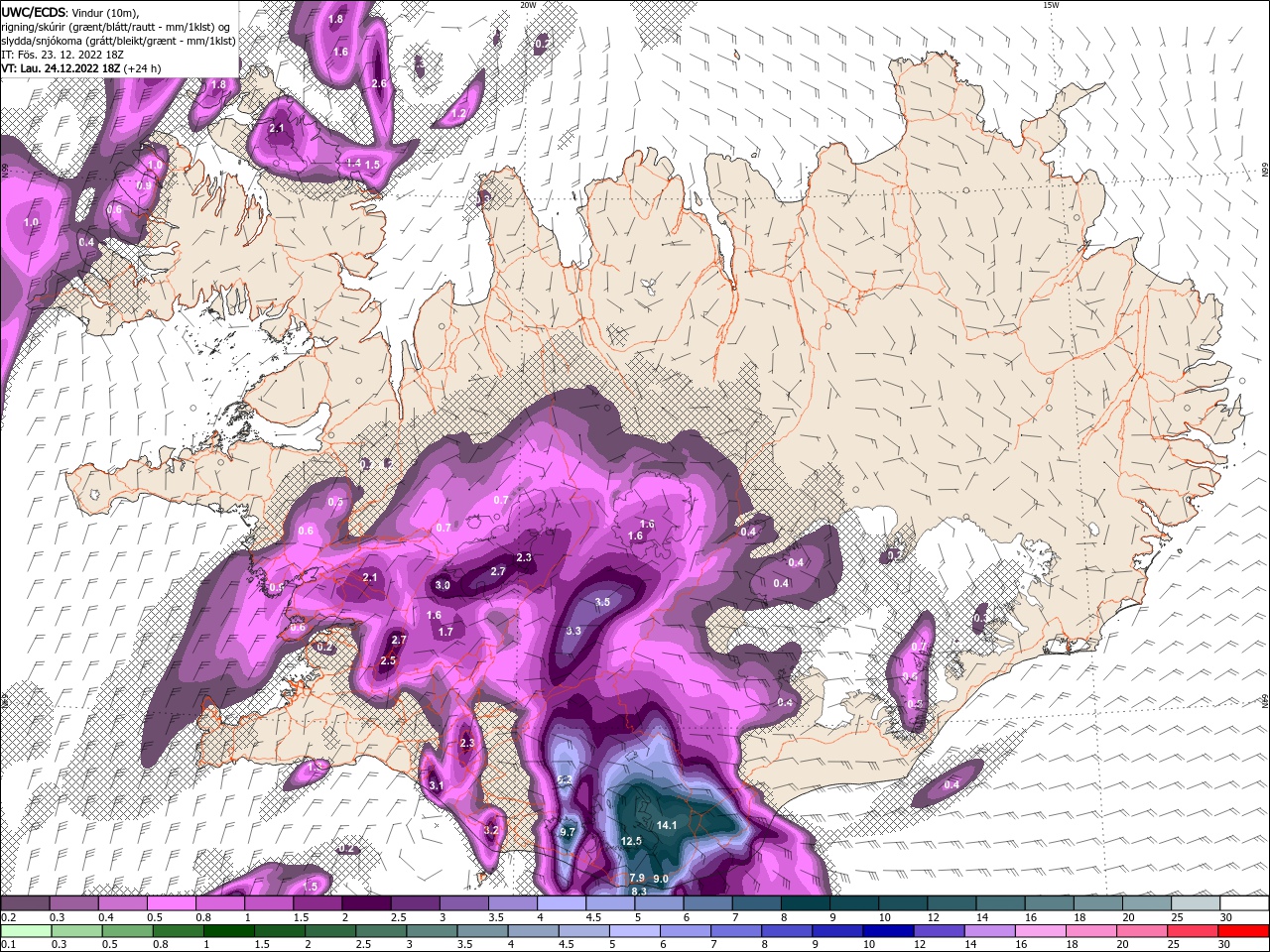1270x952 pixels.
Task: Select the 3.0 precipitation value label
Action: [443, 586]
